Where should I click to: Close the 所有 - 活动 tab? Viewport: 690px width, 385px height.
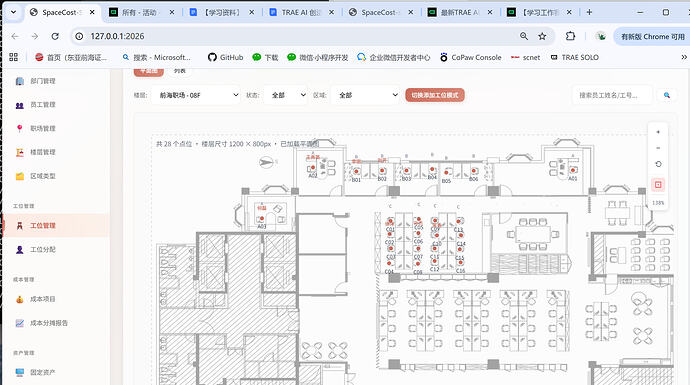click(172, 12)
